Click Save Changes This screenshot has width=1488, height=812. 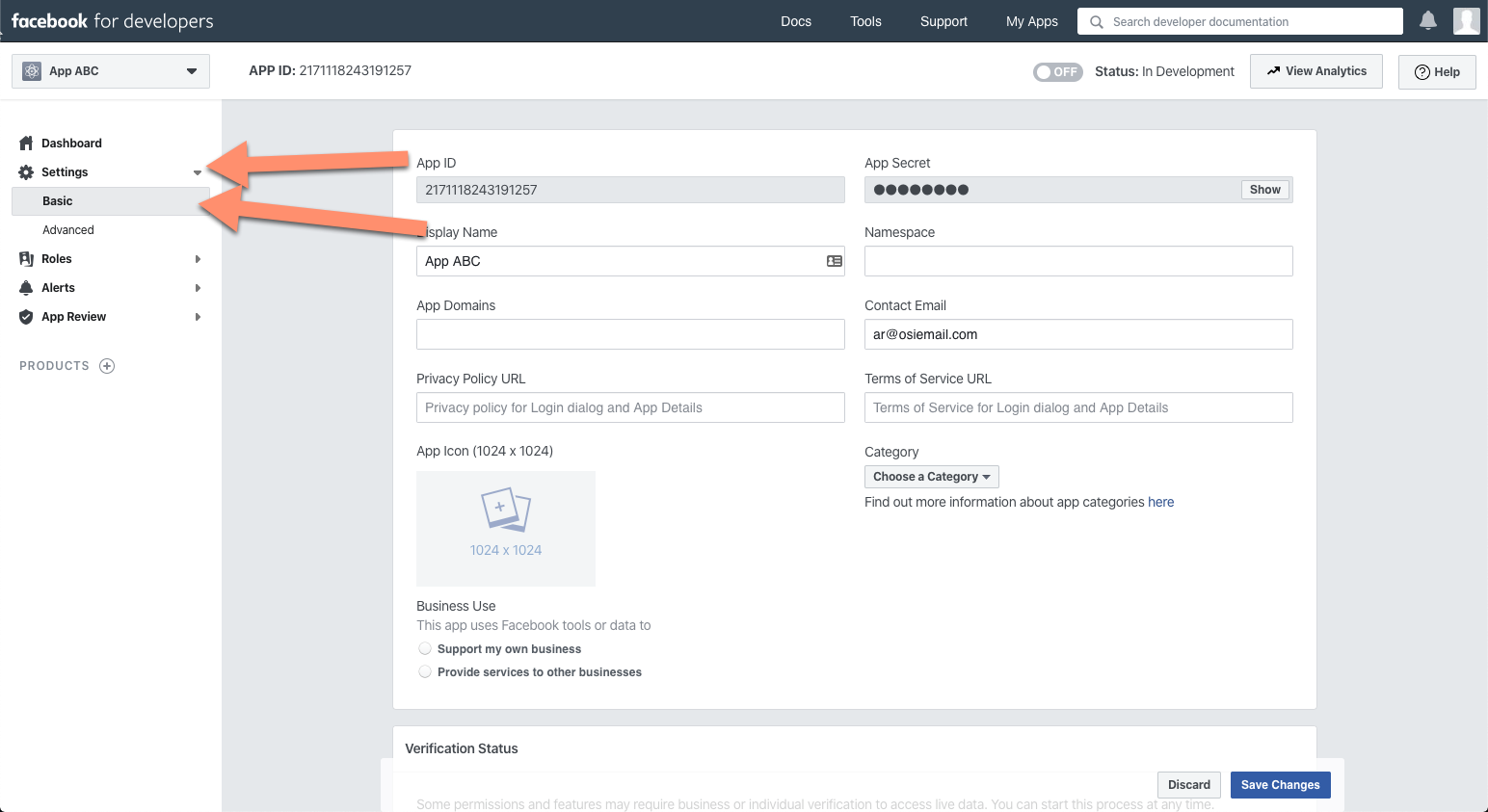pos(1281,785)
